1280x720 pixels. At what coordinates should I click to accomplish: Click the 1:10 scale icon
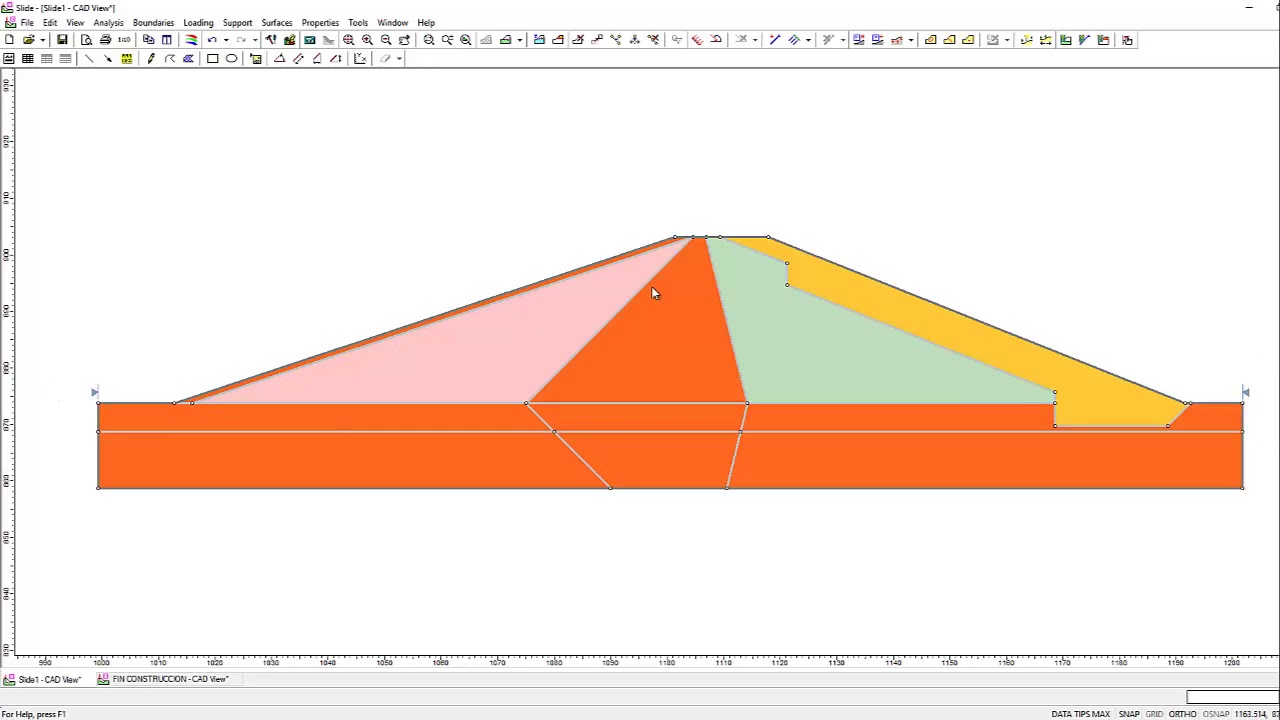click(124, 40)
